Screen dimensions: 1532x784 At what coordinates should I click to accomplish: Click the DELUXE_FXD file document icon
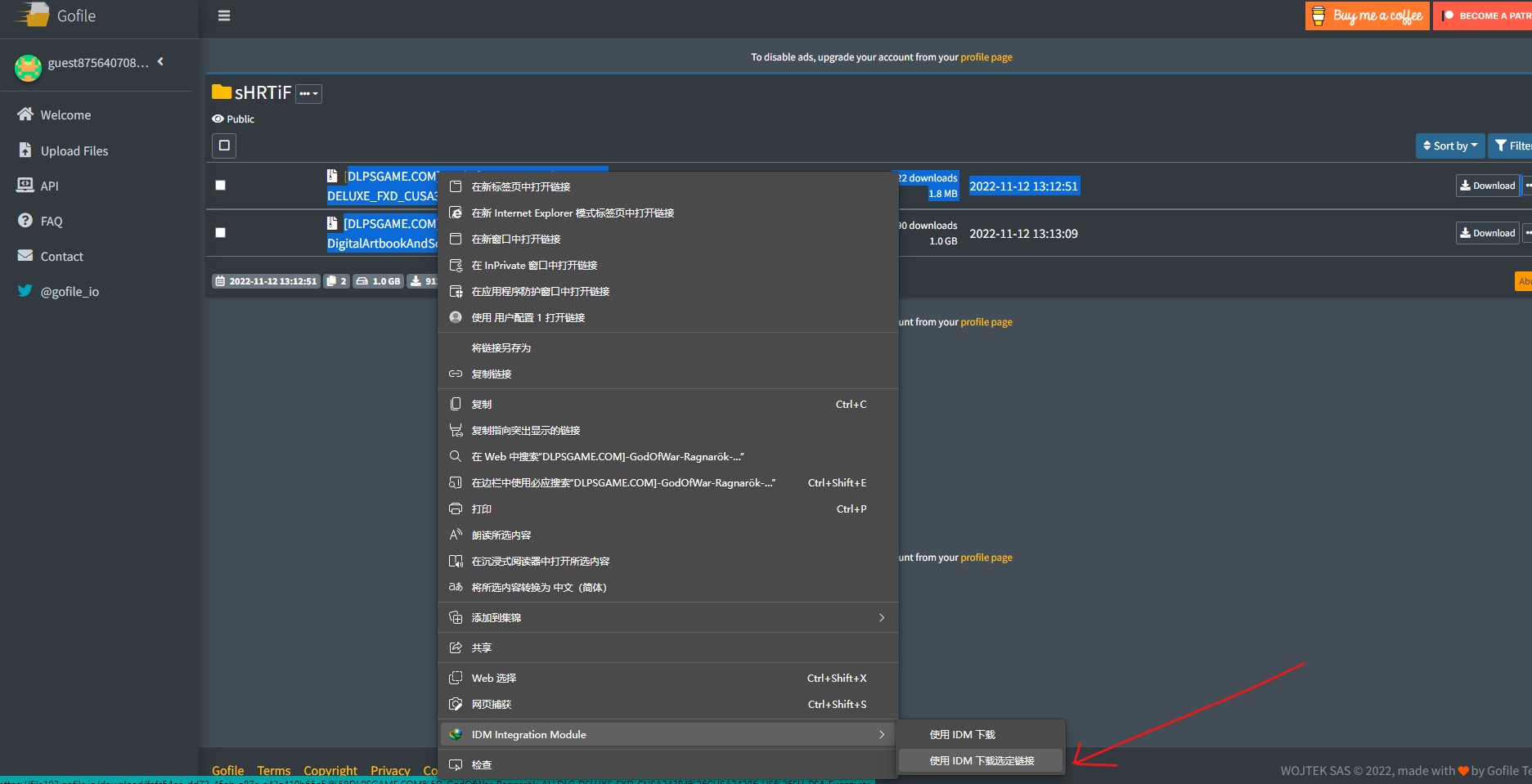(332, 176)
